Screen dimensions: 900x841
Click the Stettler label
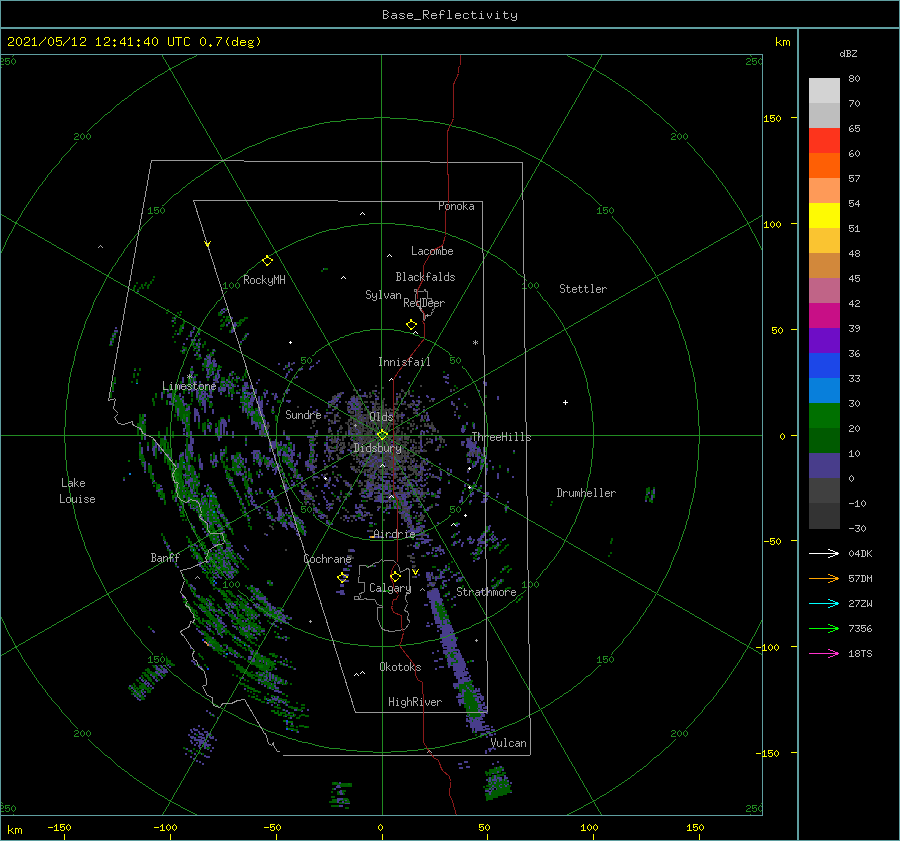[583, 289]
